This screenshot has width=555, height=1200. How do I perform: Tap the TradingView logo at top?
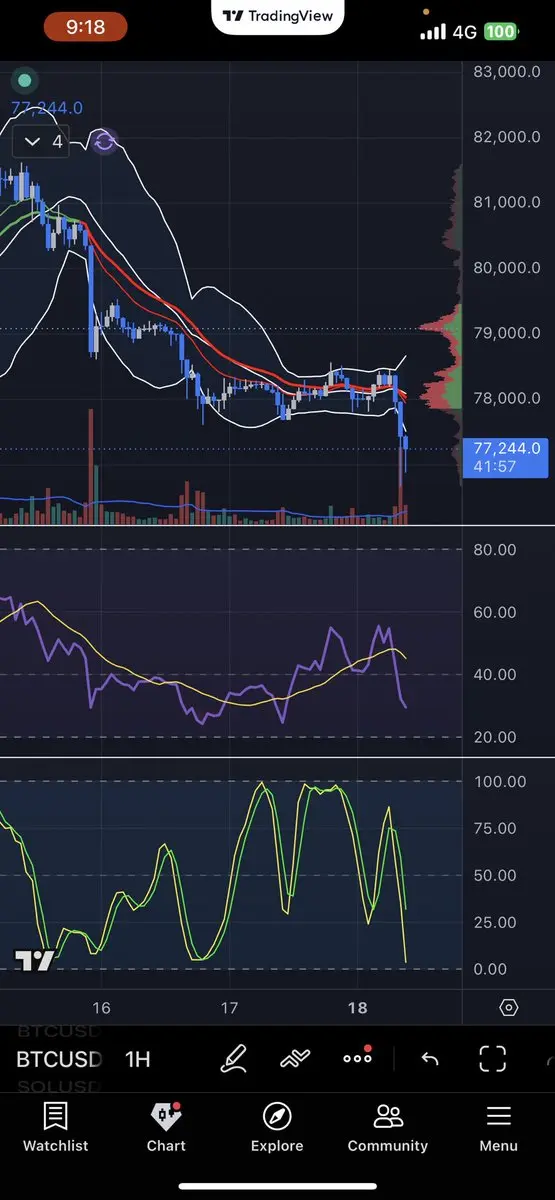click(278, 16)
